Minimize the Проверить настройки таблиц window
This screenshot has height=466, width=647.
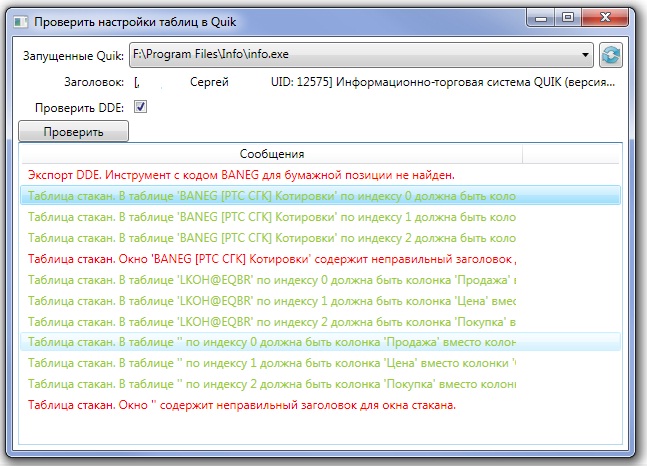(541, 18)
